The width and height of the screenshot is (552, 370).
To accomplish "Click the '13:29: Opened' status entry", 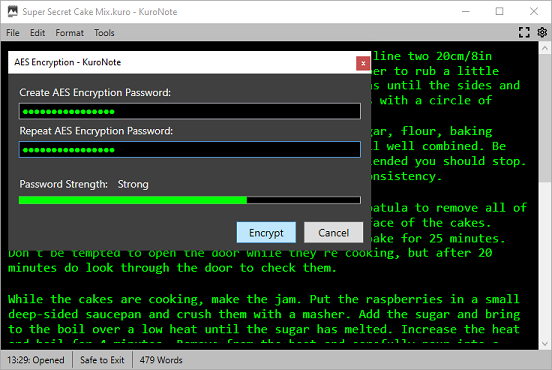I will click(x=36, y=360).
